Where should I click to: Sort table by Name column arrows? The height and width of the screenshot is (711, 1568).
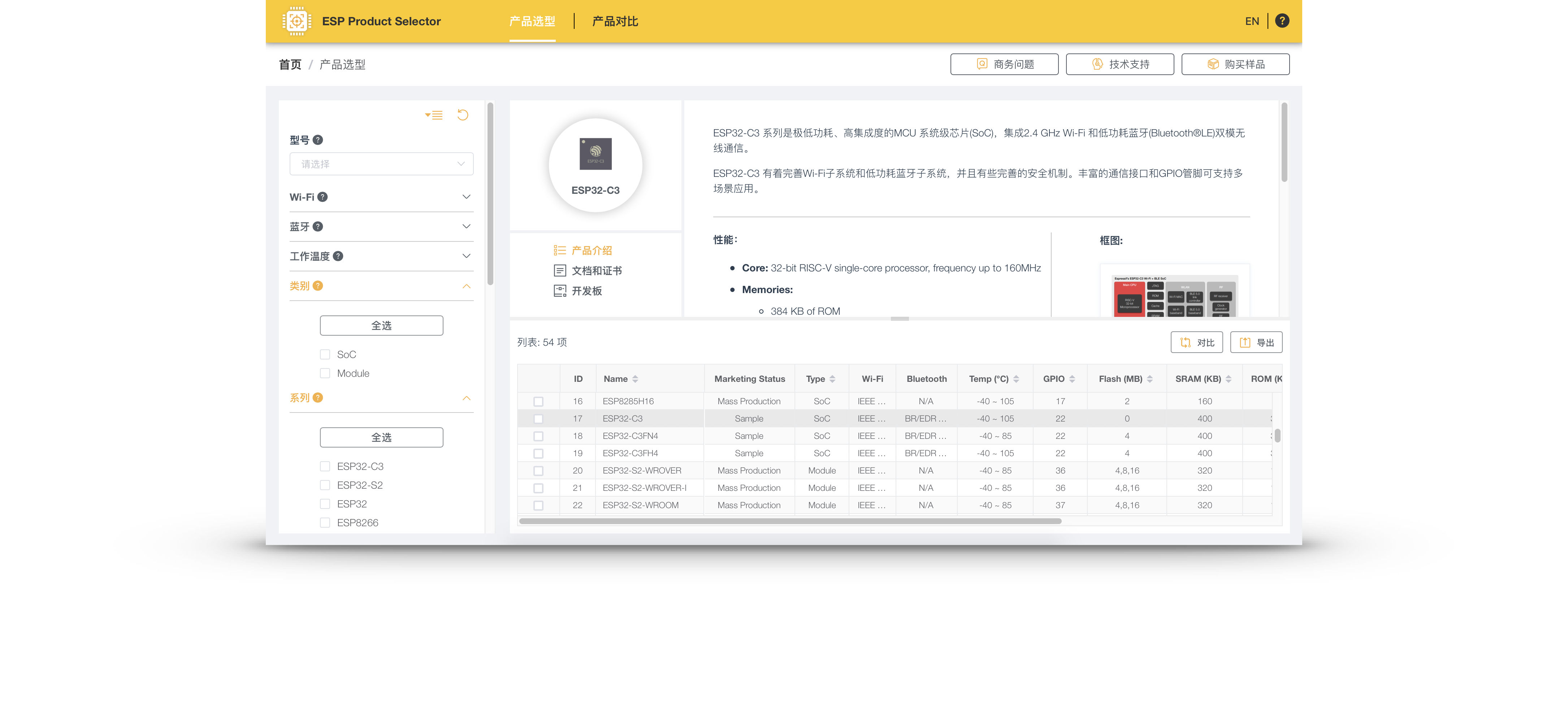[635, 379]
